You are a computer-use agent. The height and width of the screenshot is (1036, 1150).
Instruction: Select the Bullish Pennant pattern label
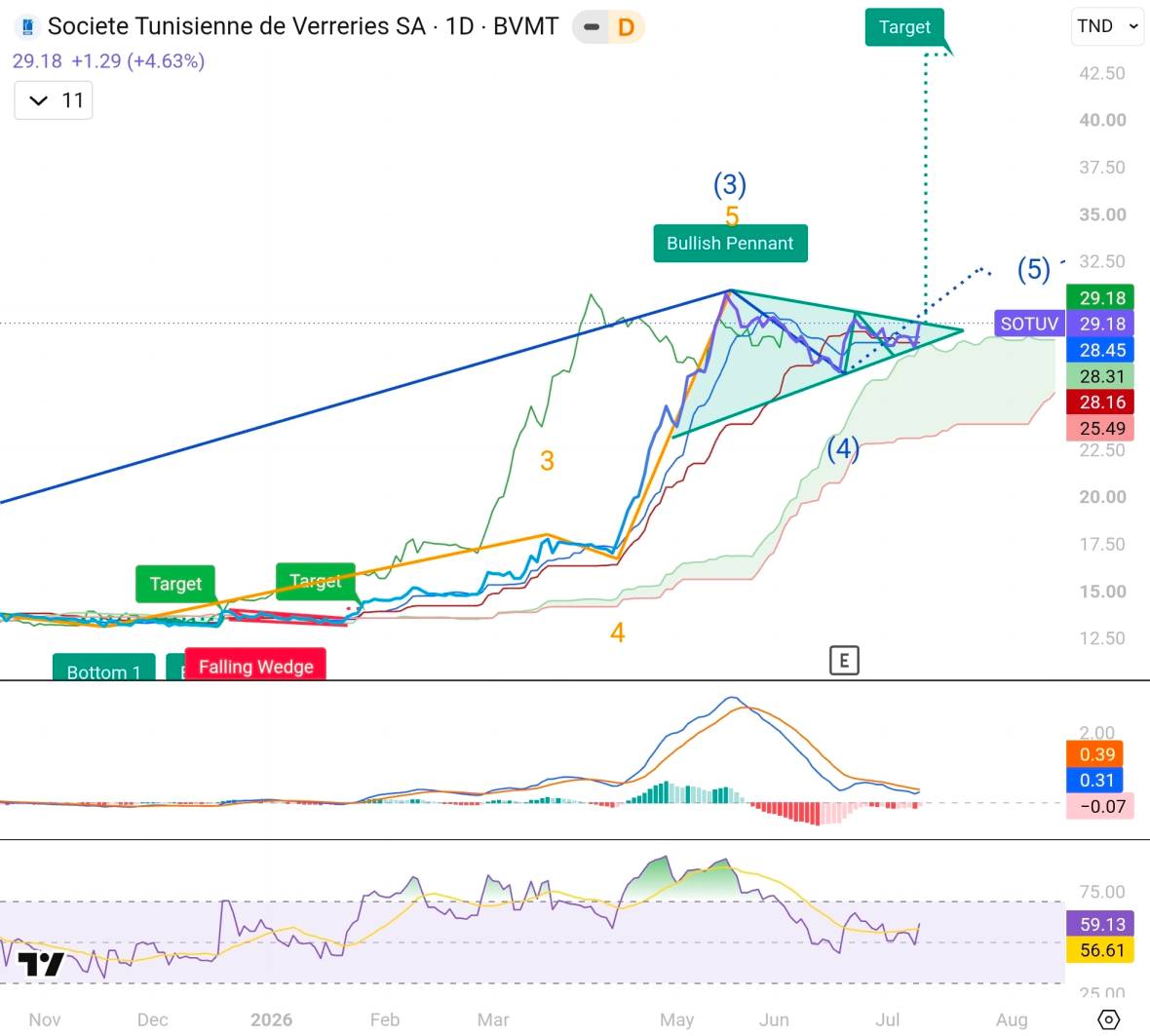(730, 244)
